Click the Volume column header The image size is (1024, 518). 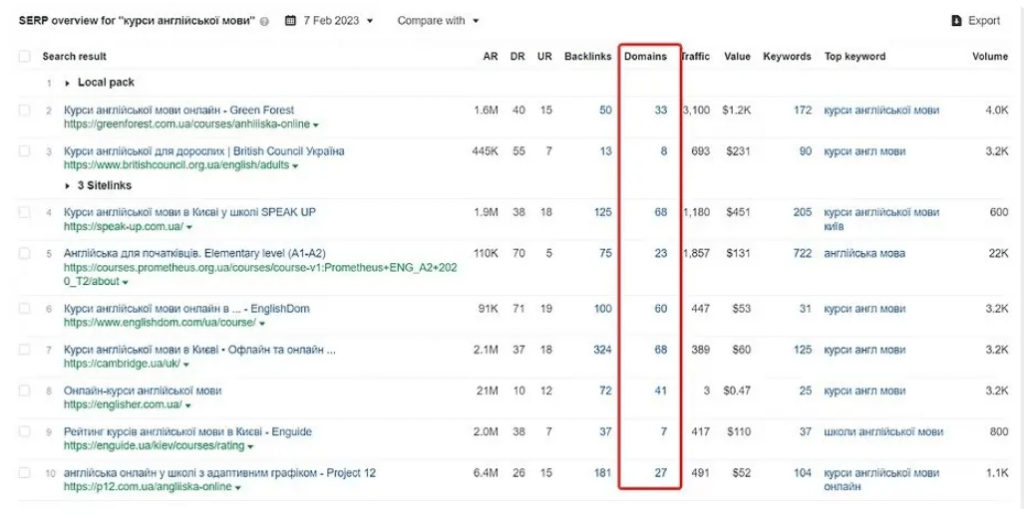(990, 56)
